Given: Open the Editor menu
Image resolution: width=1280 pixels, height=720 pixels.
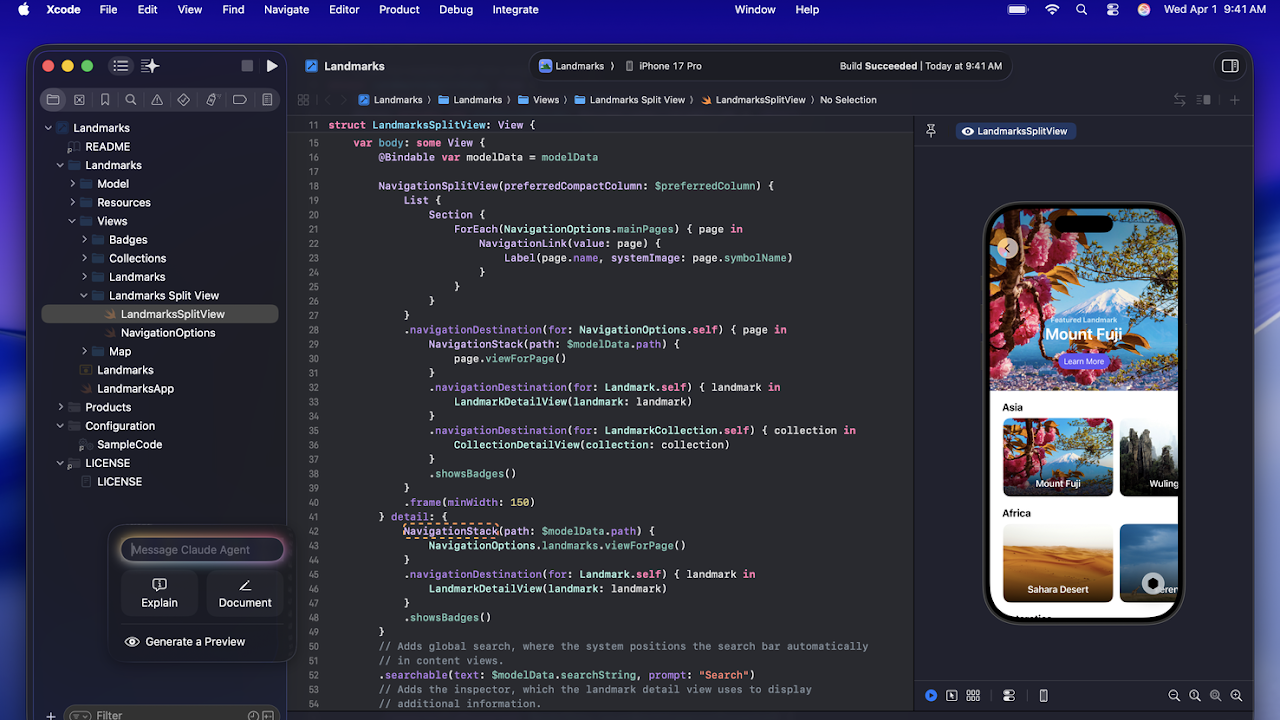Looking at the screenshot, I should point(344,9).
